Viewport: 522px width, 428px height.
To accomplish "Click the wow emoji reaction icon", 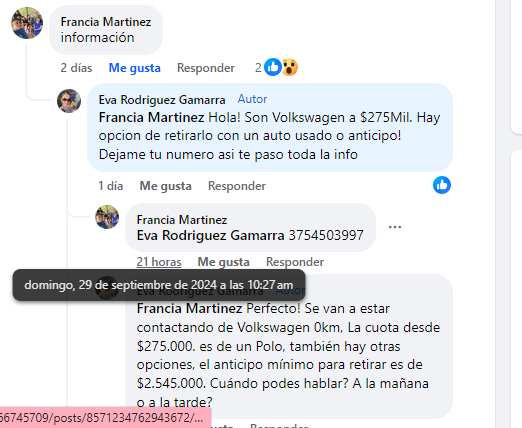I will (290, 67).
